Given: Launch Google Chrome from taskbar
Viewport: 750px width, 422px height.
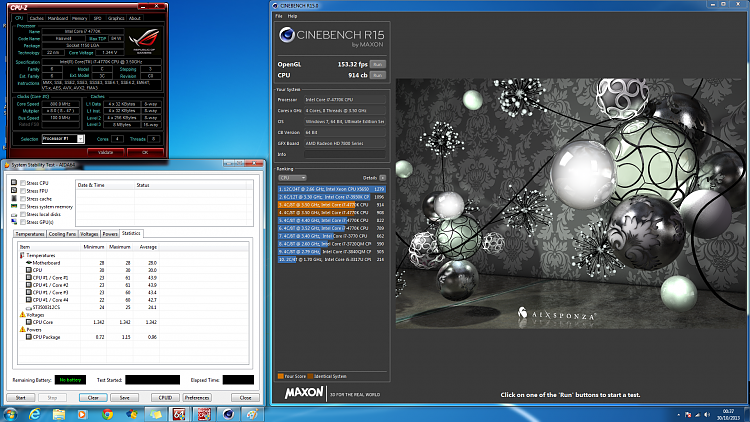Looking at the screenshot, I should [108, 414].
